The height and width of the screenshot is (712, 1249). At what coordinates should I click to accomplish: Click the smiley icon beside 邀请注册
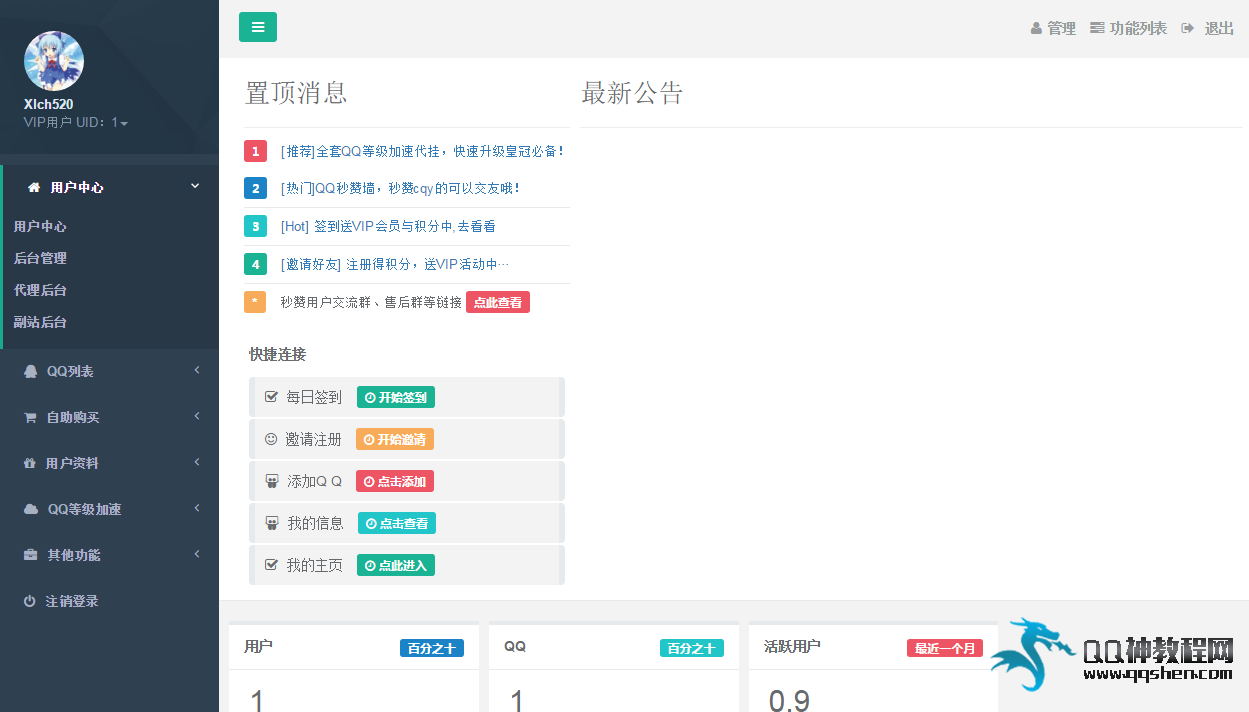pyautogui.click(x=271, y=439)
